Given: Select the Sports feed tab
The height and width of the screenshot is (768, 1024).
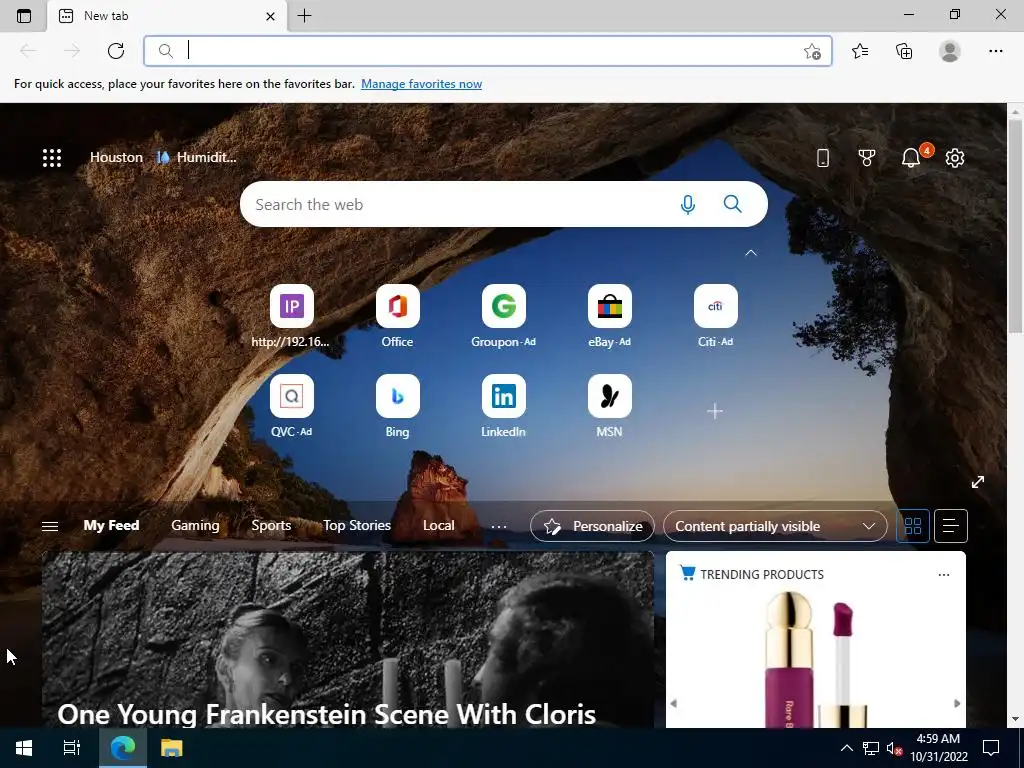Looking at the screenshot, I should (271, 525).
